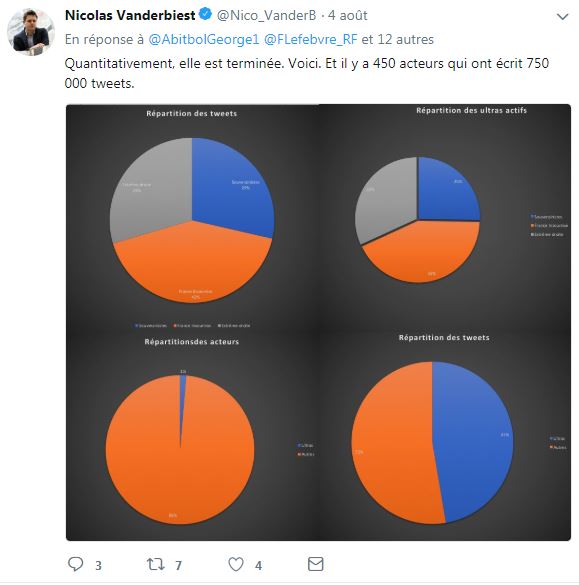
Task: Click the reply speech bubble icon
Action: click(x=75, y=564)
